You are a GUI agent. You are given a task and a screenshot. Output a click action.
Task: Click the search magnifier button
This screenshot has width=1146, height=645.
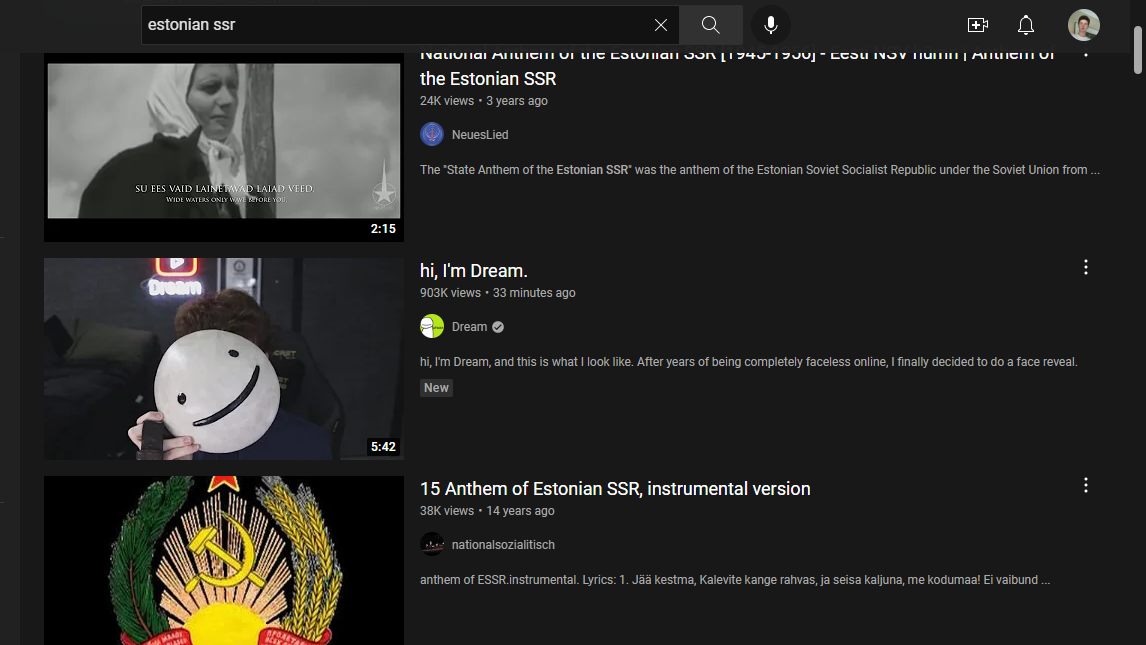pos(710,25)
